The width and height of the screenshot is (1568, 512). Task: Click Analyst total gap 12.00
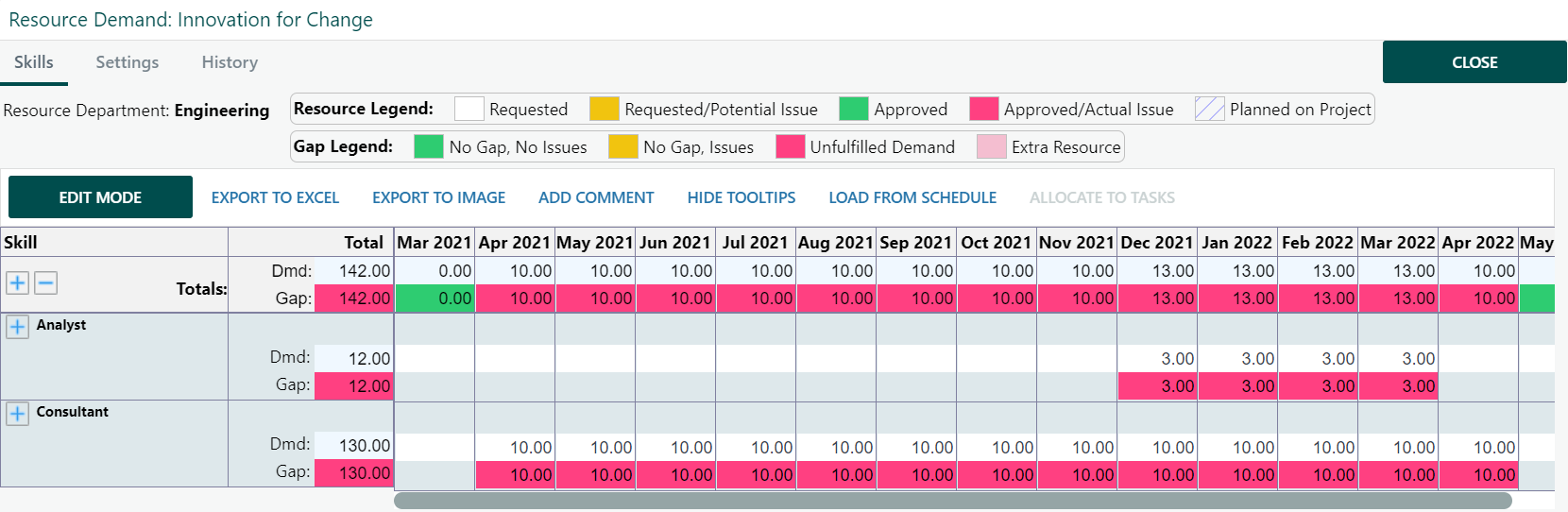[x=353, y=386]
